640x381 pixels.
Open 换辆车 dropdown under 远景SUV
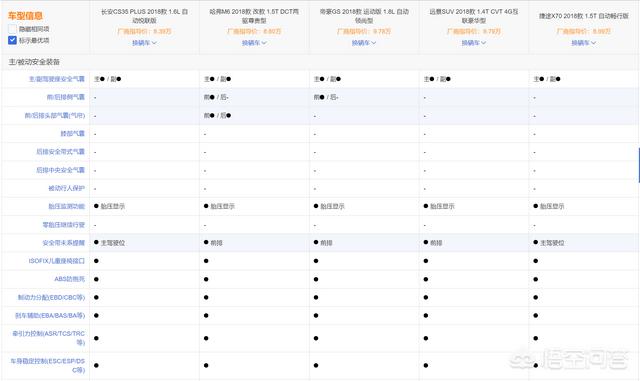pyautogui.click(x=474, y=43)
